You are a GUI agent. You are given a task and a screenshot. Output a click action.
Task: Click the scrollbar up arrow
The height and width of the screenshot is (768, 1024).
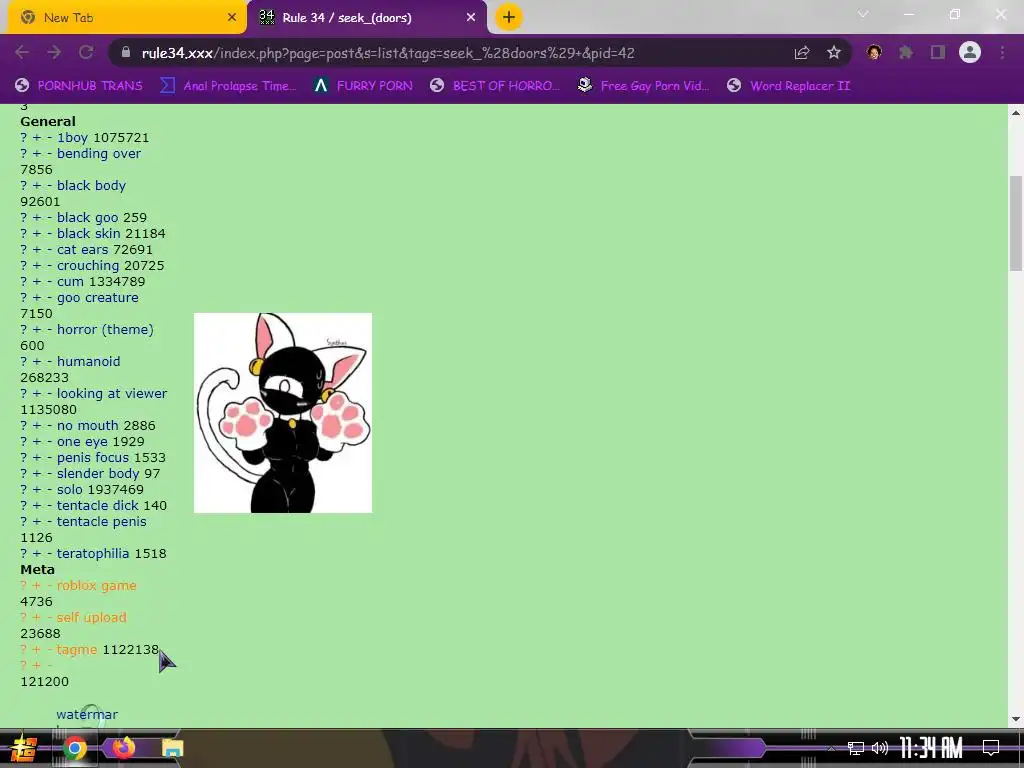1016,113
